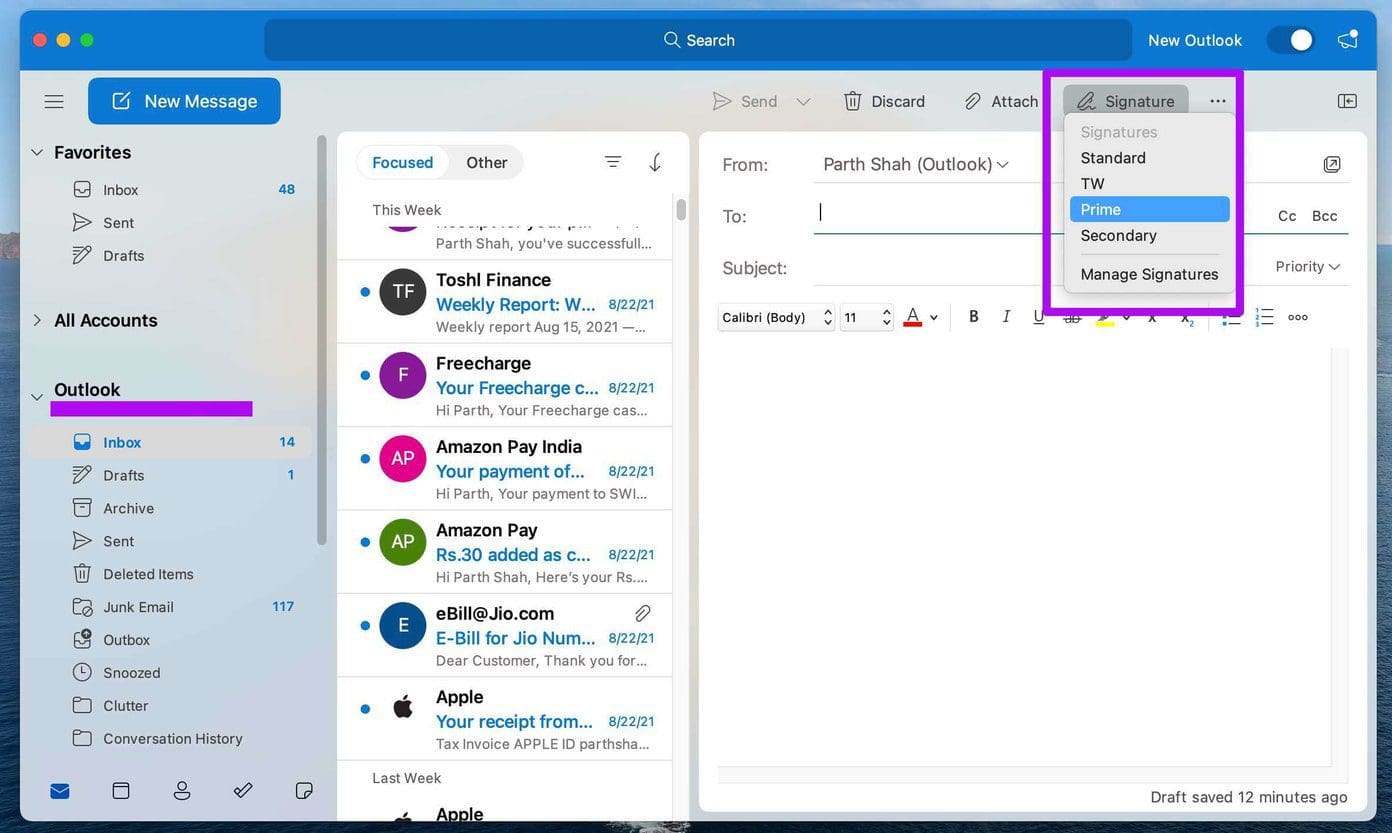The height and width of the screenshot is (833, 1392).
Task: Click the message list scrollbar
Action: pyautogui.click(x=681, y=209)
